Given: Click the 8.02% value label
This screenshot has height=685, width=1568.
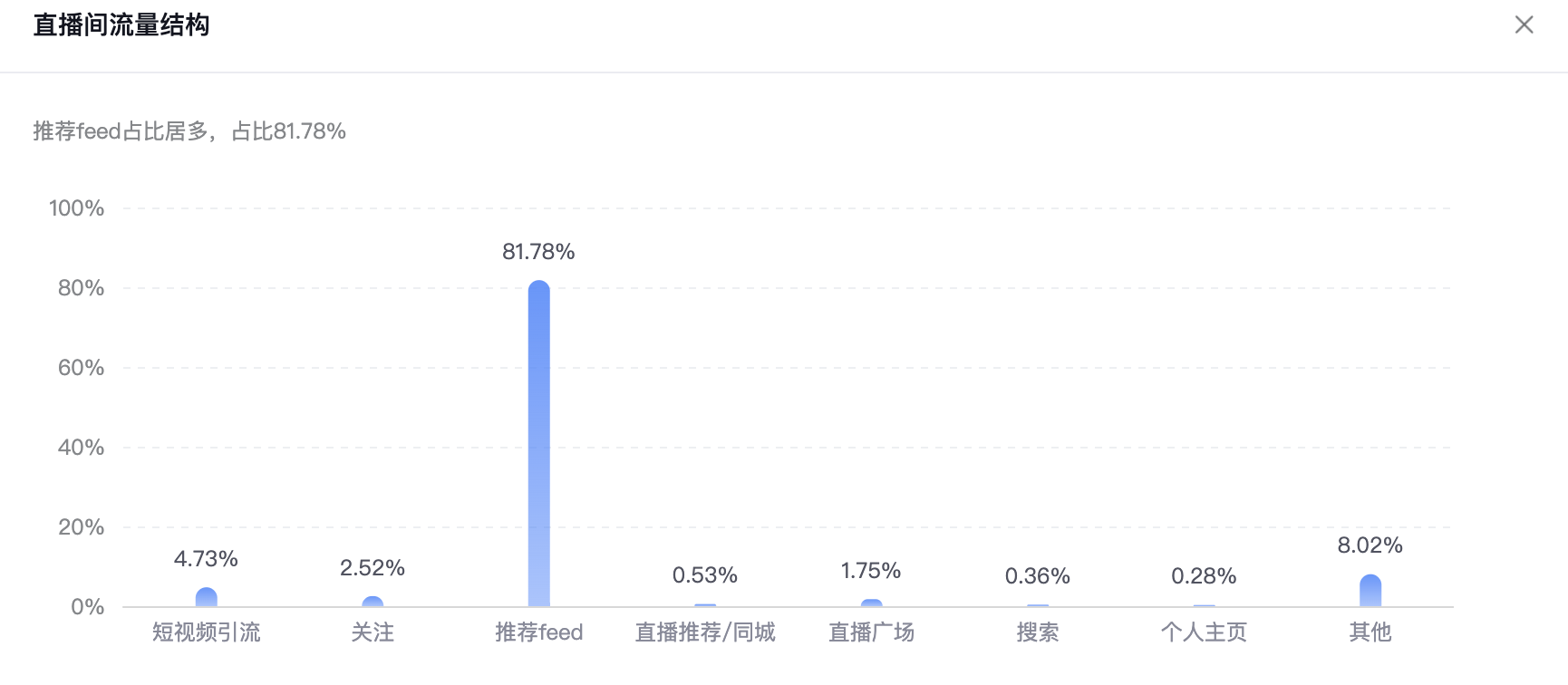Looking at the screenshot, I should 1370,545.
